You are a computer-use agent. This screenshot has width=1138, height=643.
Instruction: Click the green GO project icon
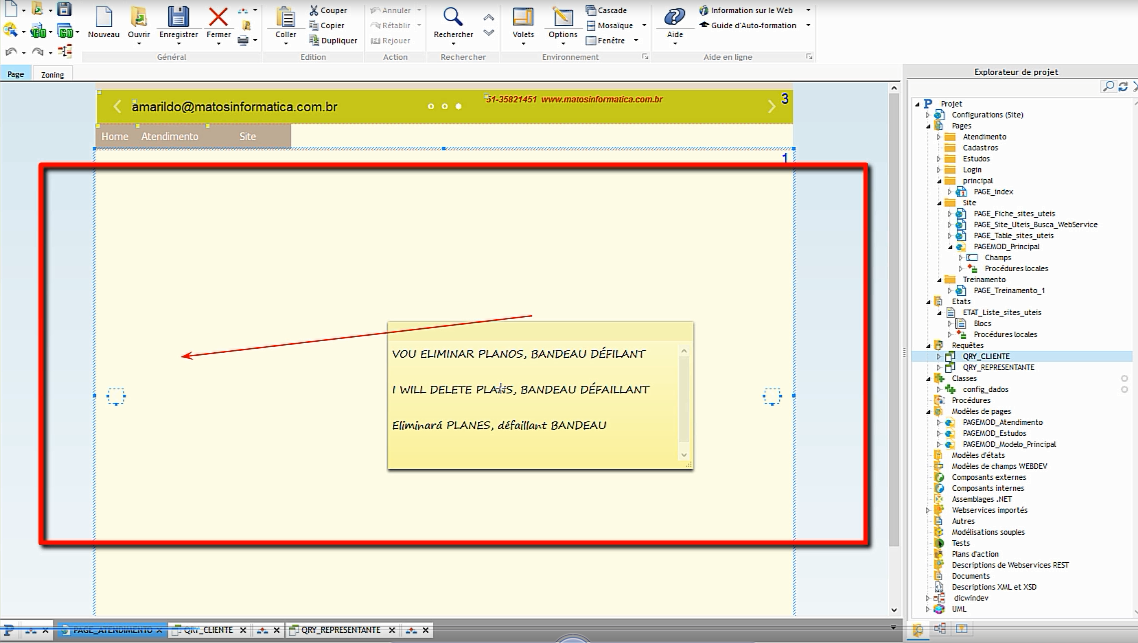click(x=65, y=31)
